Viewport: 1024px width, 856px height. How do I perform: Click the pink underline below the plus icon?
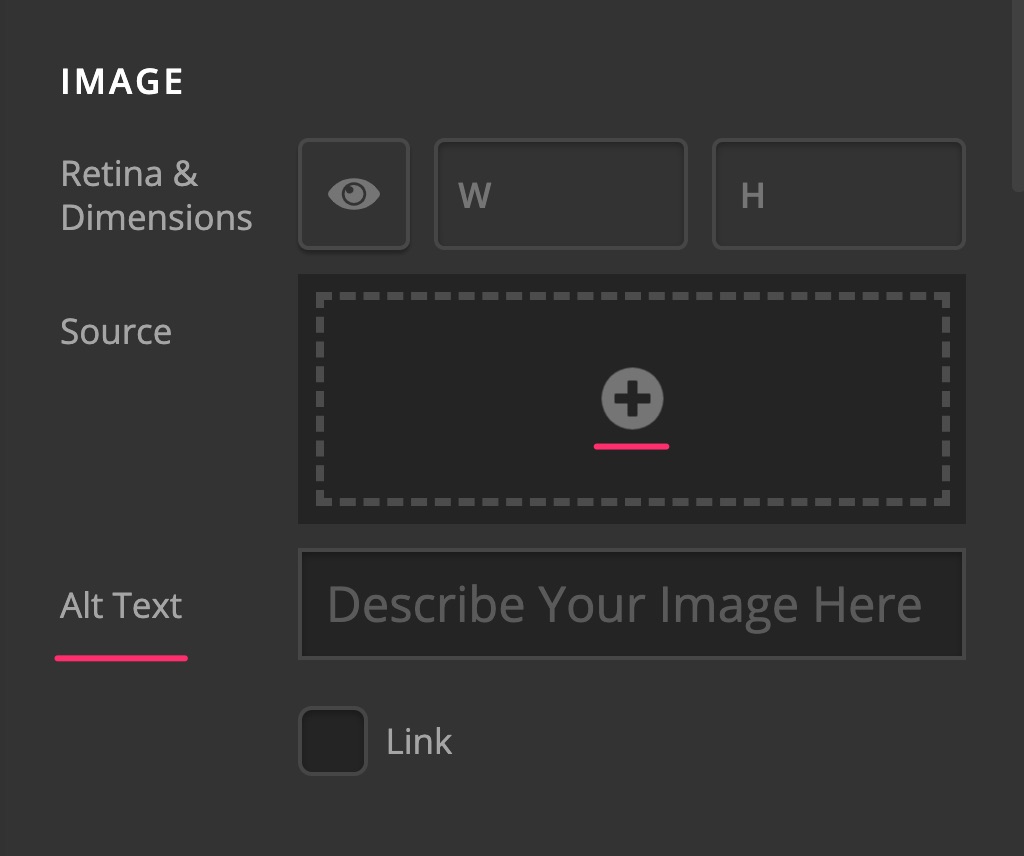(x=632, y=447)
